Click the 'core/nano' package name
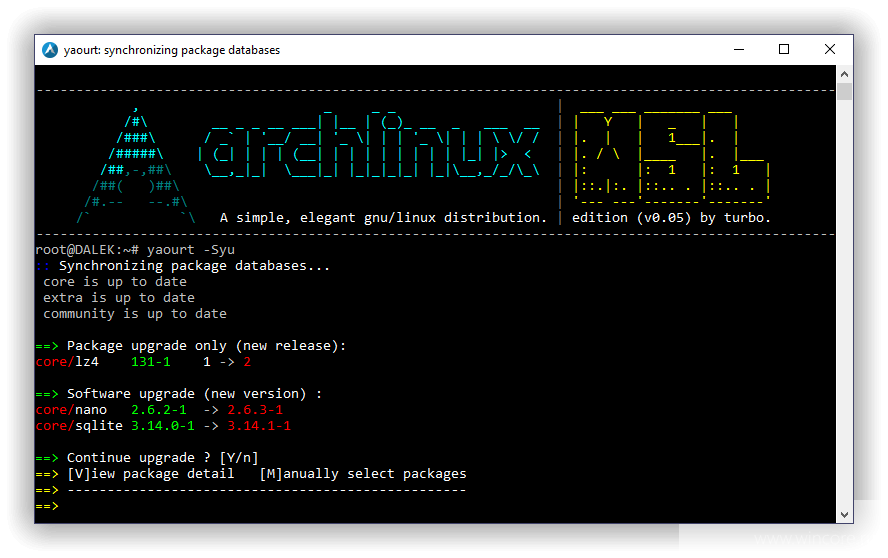 (x=71, y=410)
